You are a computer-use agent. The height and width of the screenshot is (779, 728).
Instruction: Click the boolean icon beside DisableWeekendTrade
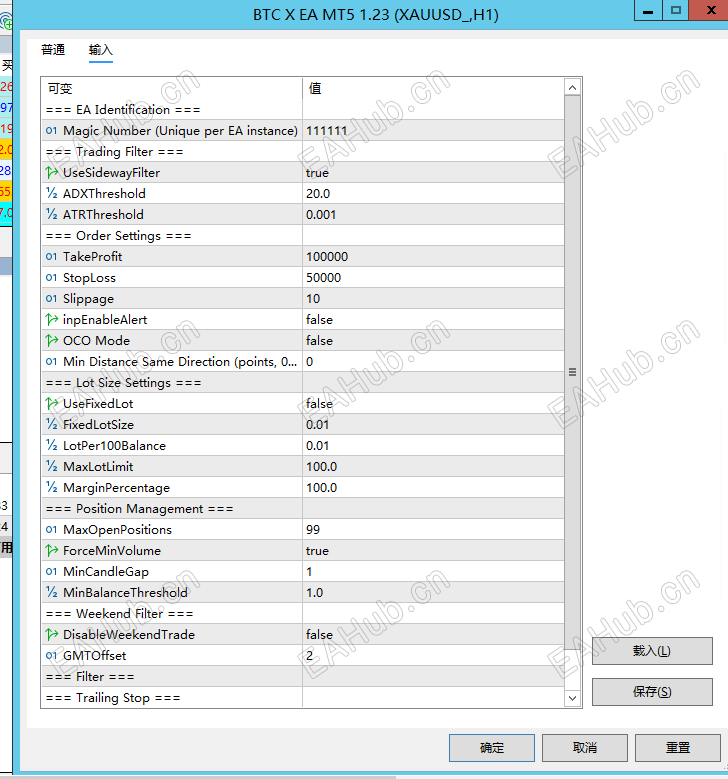[51, 635]
